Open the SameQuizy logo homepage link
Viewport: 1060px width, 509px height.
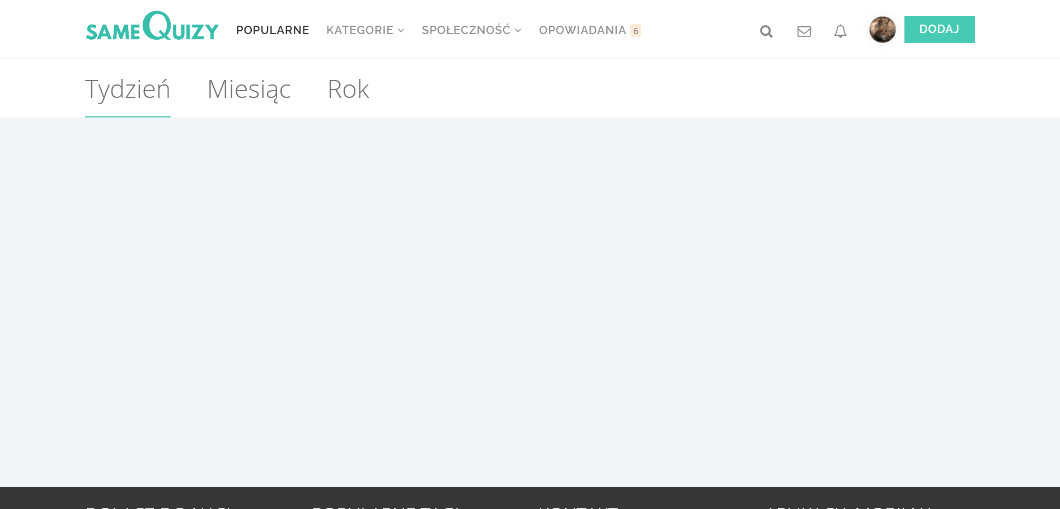152,27
